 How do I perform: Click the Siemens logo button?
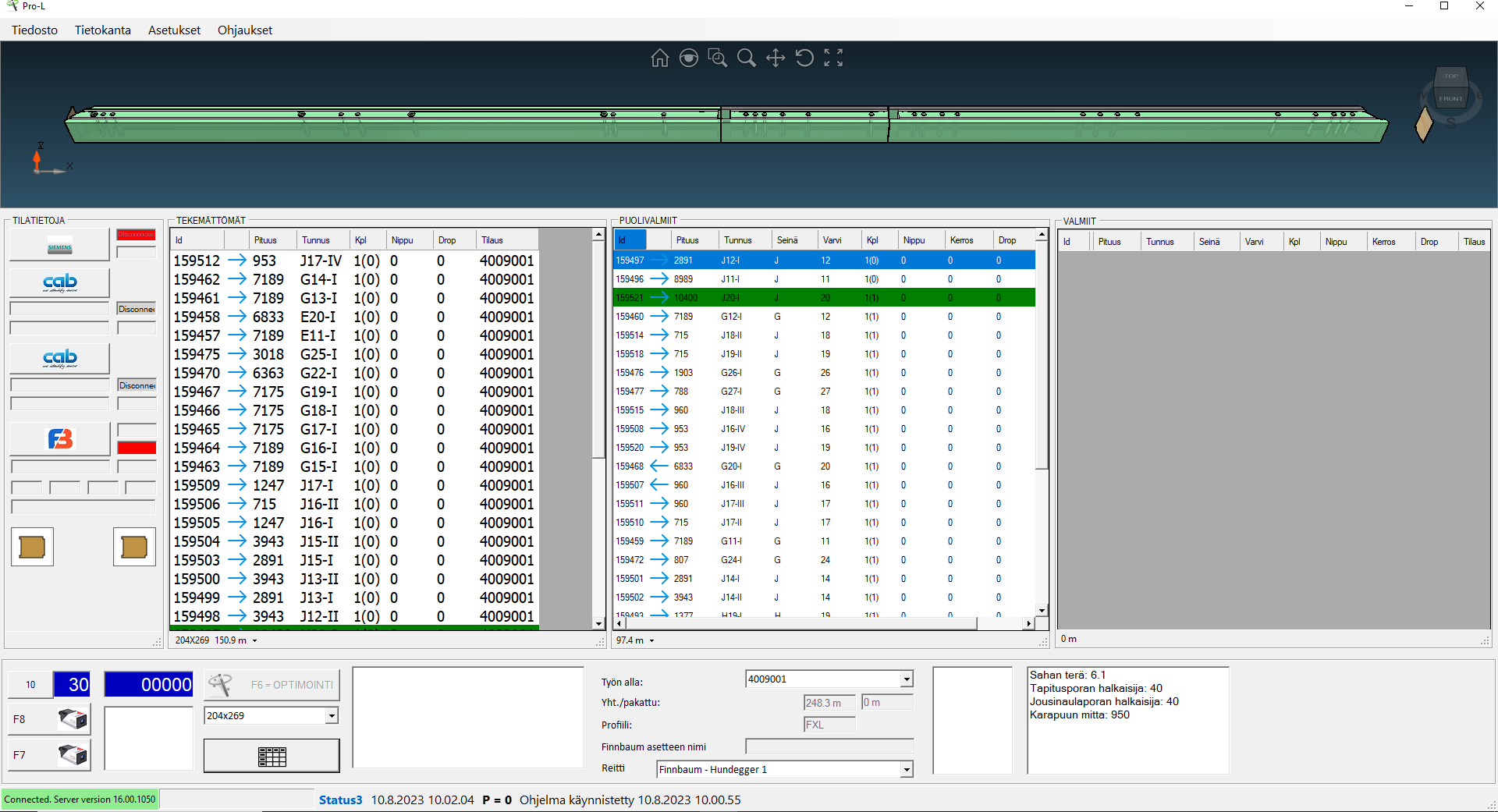click(x=59, y=245)
